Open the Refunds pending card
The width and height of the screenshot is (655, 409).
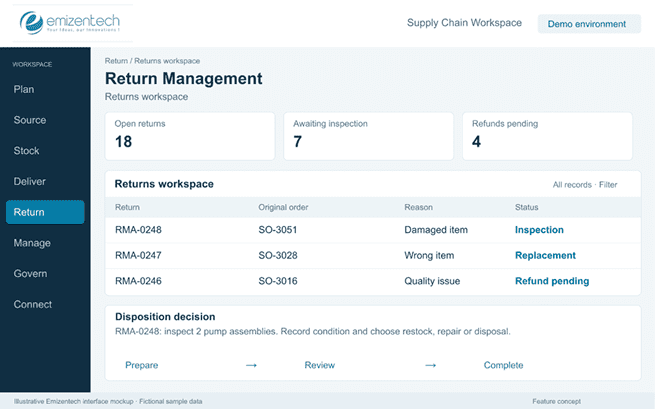[547, 136]
